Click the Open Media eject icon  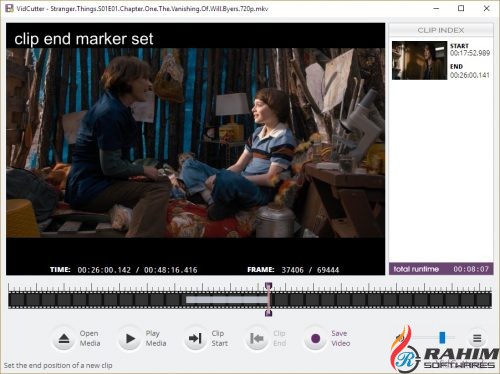tap(64, 339)
